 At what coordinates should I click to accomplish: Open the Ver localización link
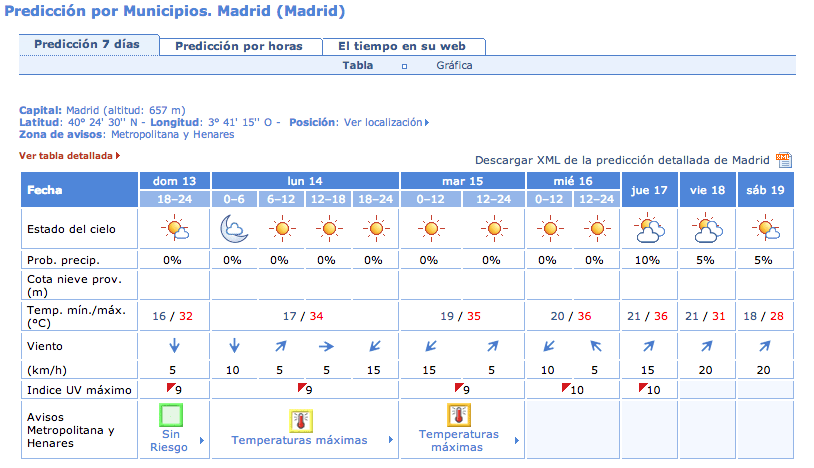click(386, 122)
